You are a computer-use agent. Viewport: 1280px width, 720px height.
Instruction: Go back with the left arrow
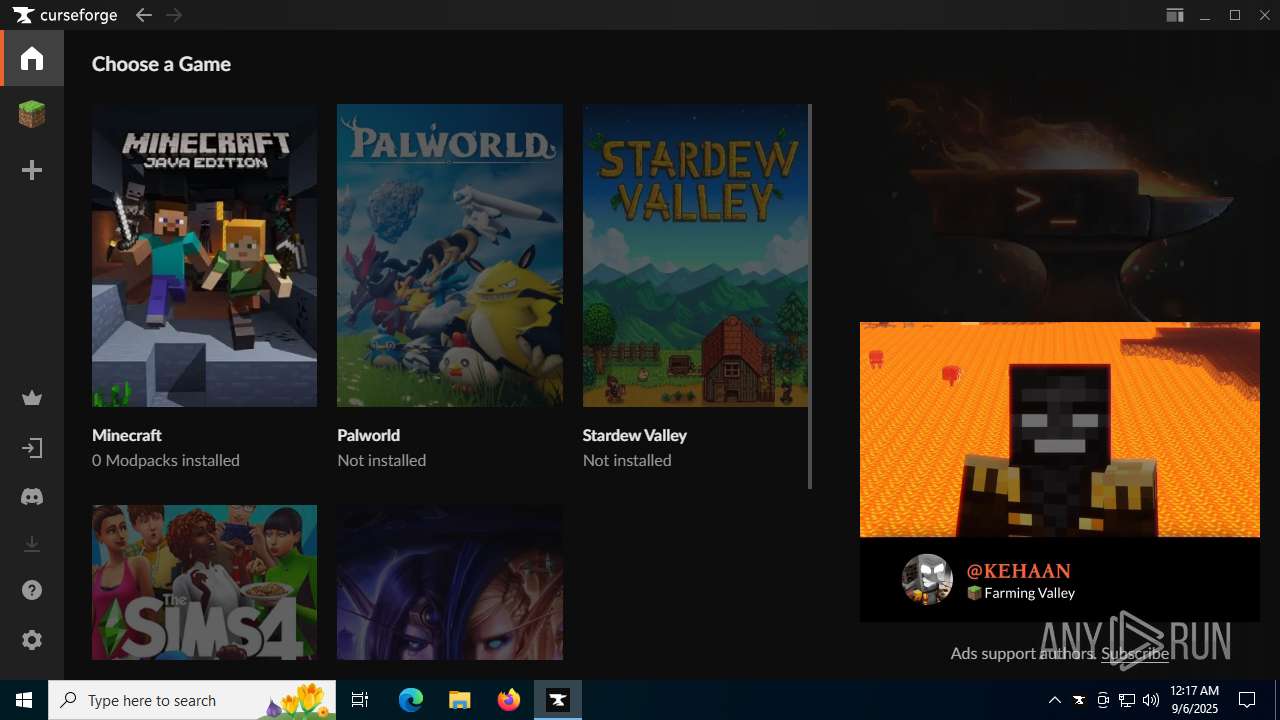144,15
